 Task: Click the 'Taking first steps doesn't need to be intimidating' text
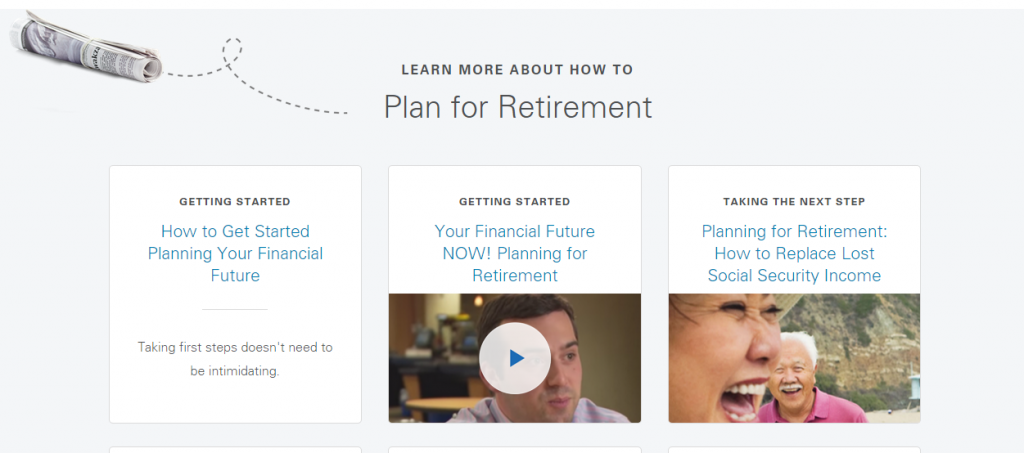pyautogui.click(x=235, y=359)
